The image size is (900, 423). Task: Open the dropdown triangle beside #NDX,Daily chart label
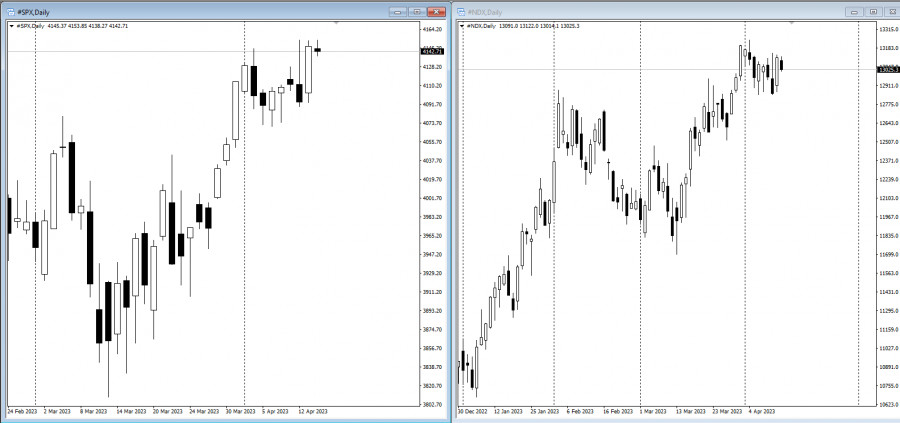463,26
